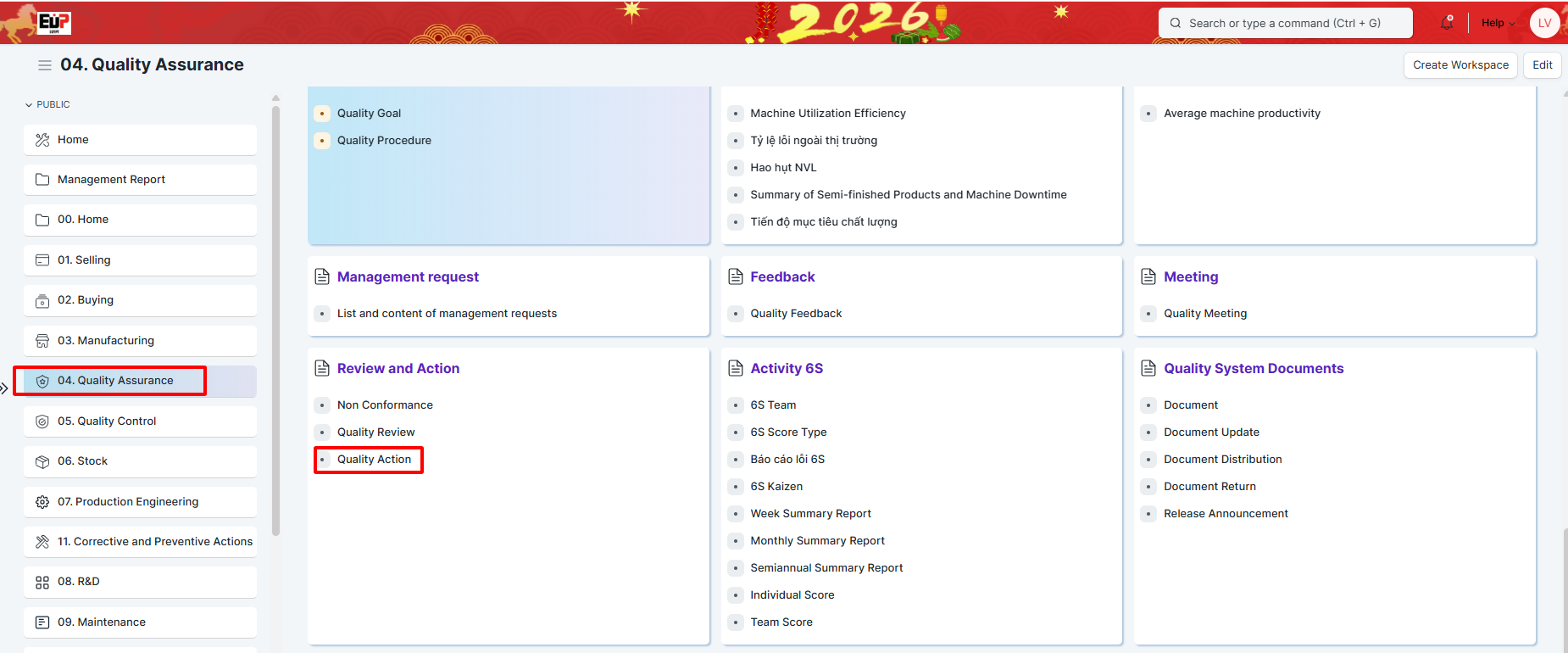This screenshot has width=1568, height=653.
Task: Open the Quality Action link
Action: pos(374,460)
